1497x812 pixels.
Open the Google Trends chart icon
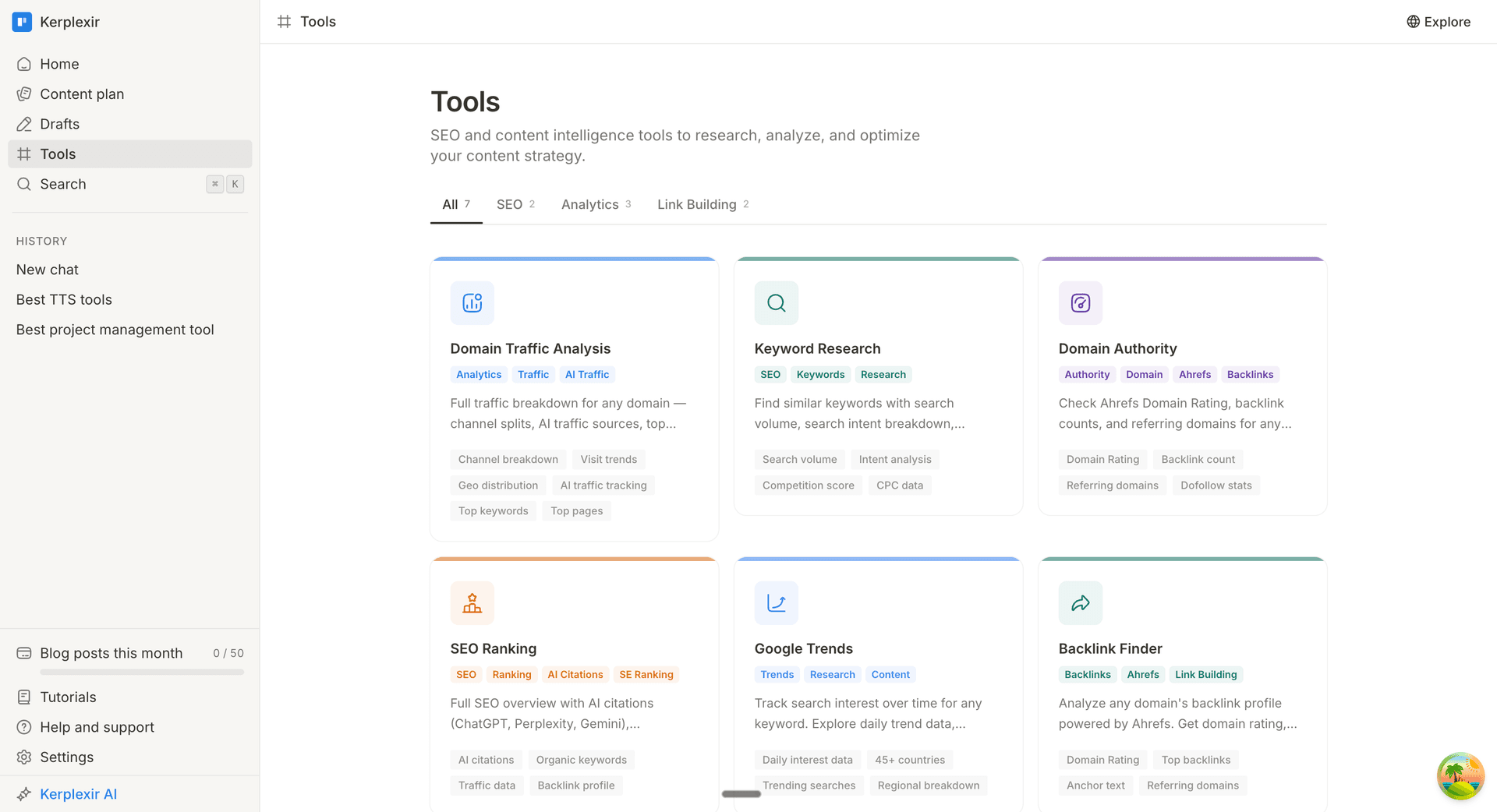pos(776,602)
